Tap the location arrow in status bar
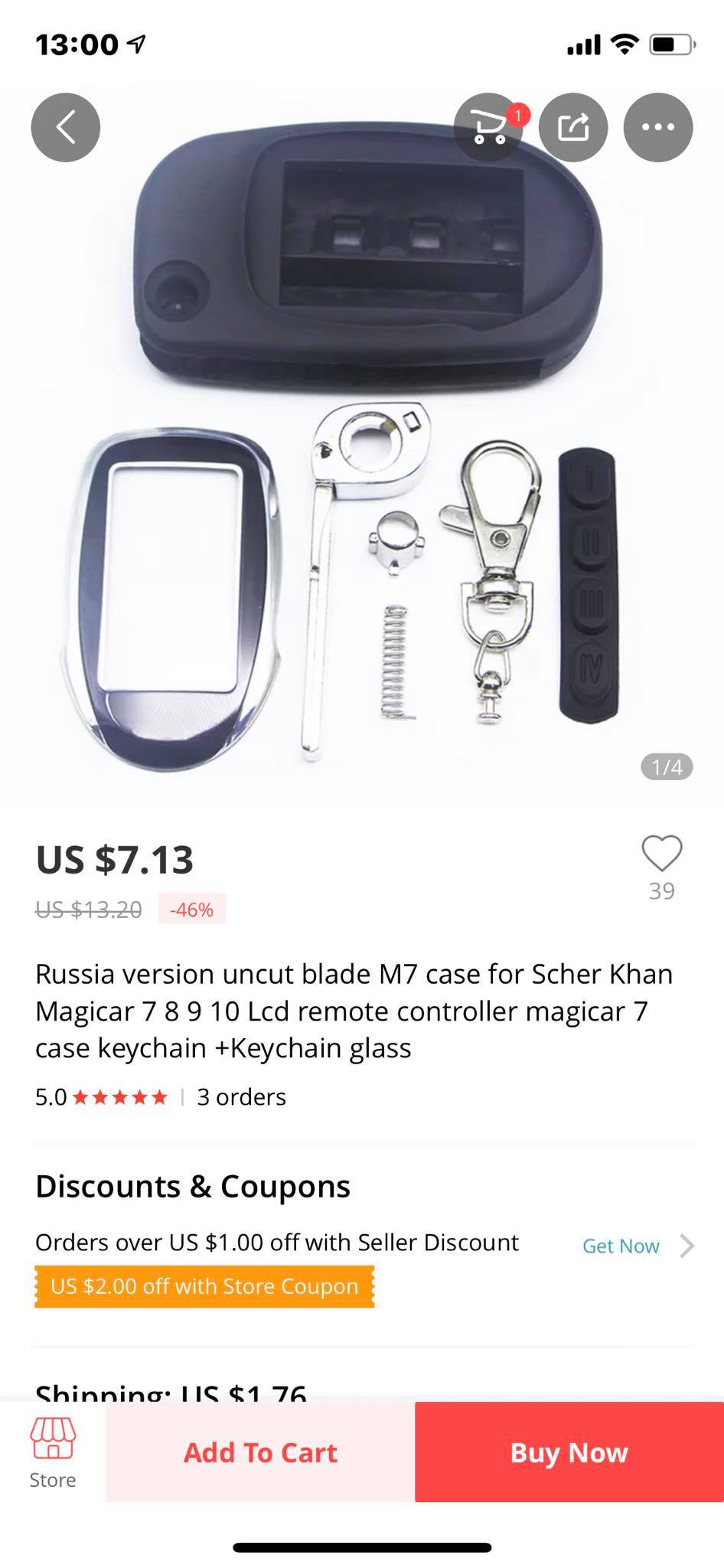The image size is (724, 1568). coord(136,44)
